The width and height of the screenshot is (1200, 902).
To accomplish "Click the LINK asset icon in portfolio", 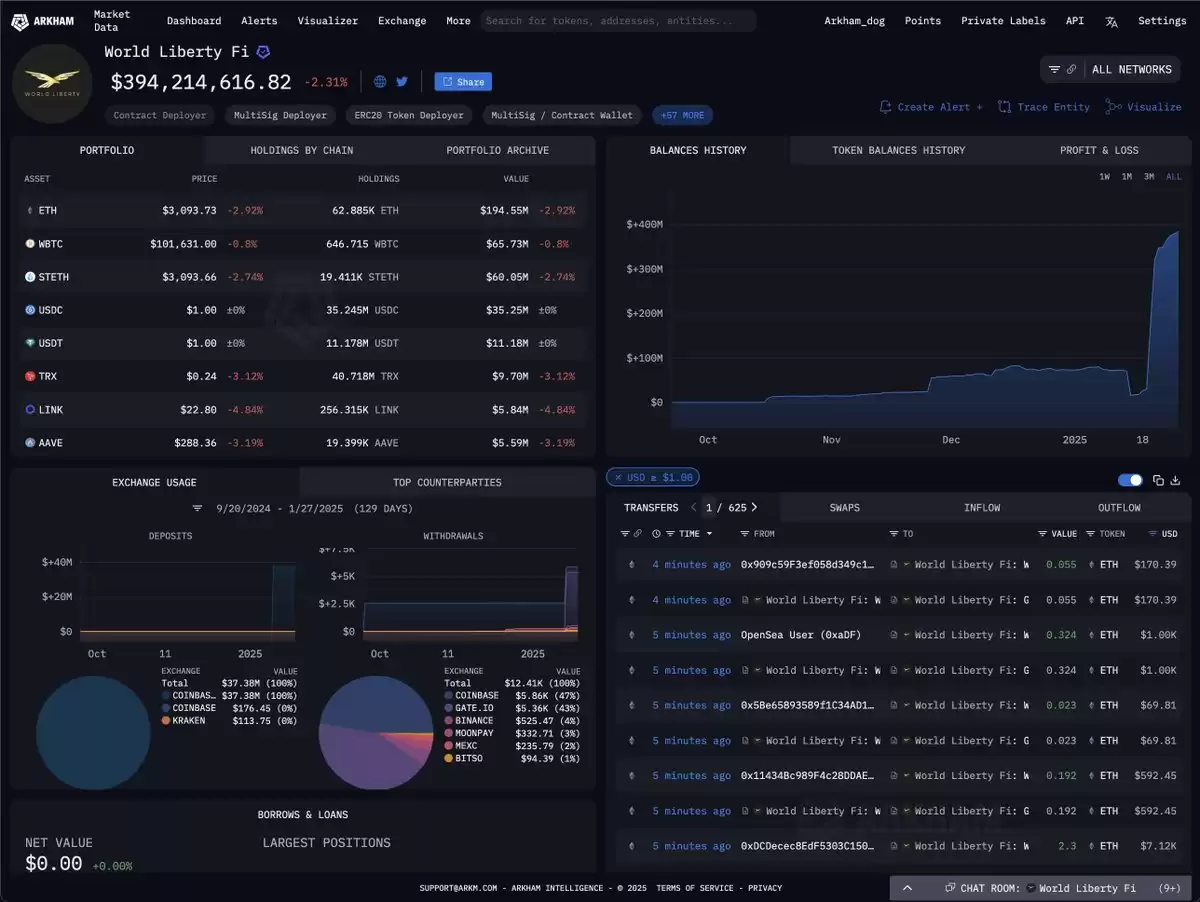I will click(x=30, y=410).
